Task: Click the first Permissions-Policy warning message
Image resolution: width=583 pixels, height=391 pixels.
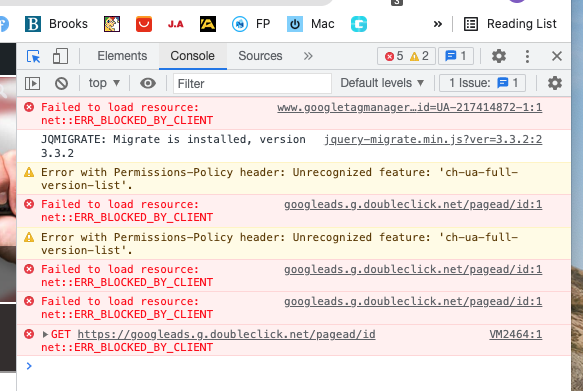Action: 279,179
